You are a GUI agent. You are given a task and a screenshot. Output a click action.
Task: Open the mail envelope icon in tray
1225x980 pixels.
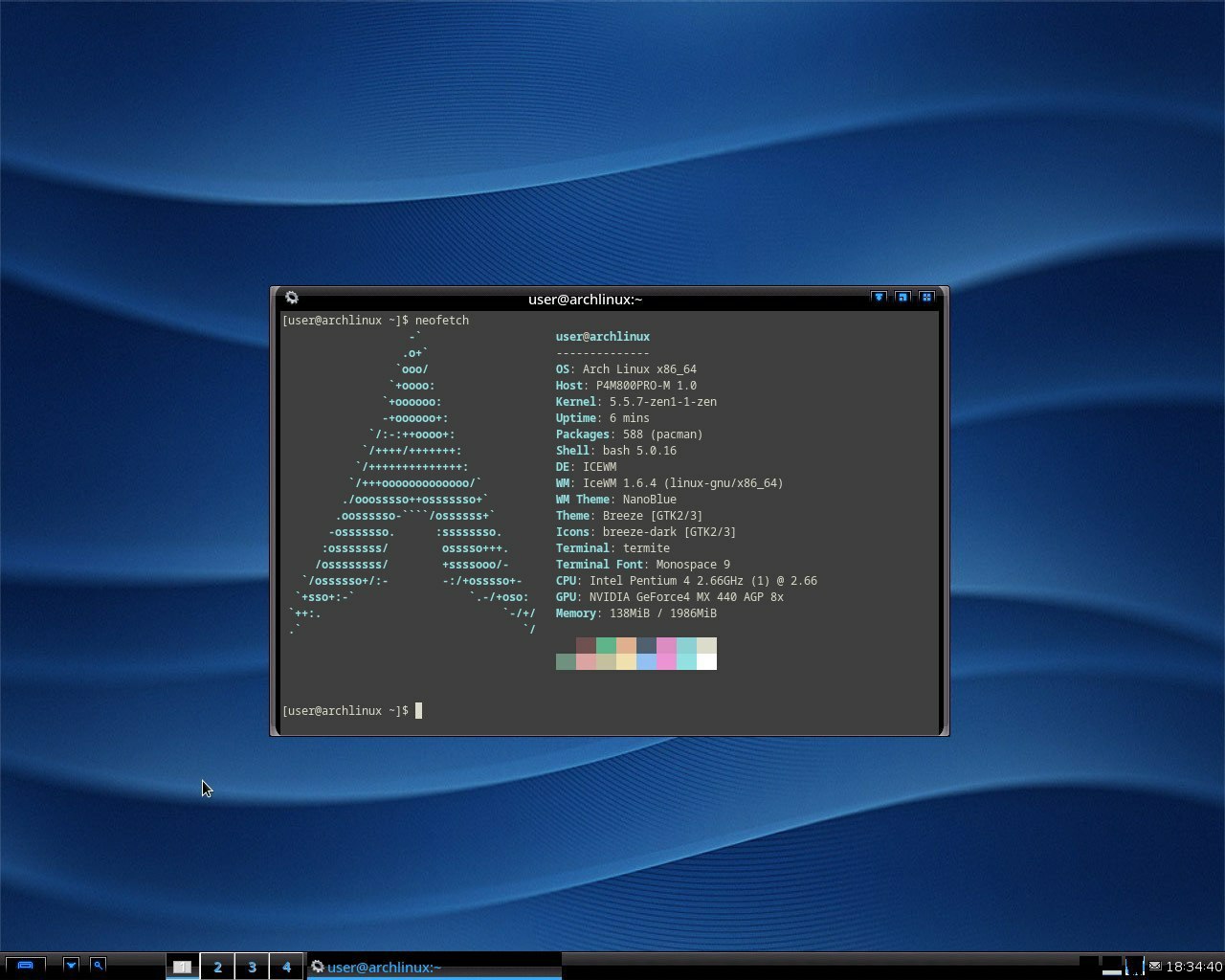[x=1155, y=966]
